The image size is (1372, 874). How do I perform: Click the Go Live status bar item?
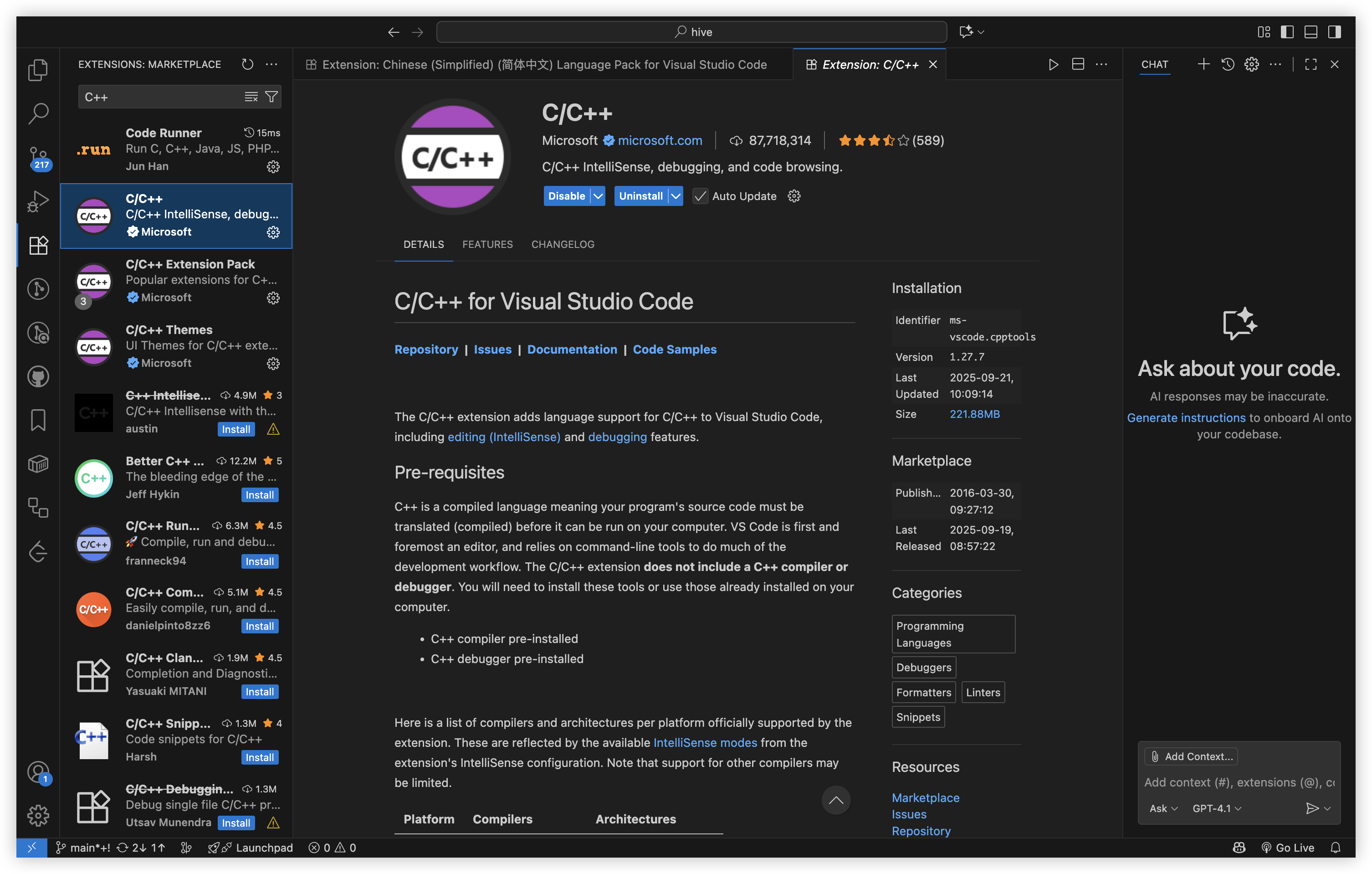pos(1288,848)
